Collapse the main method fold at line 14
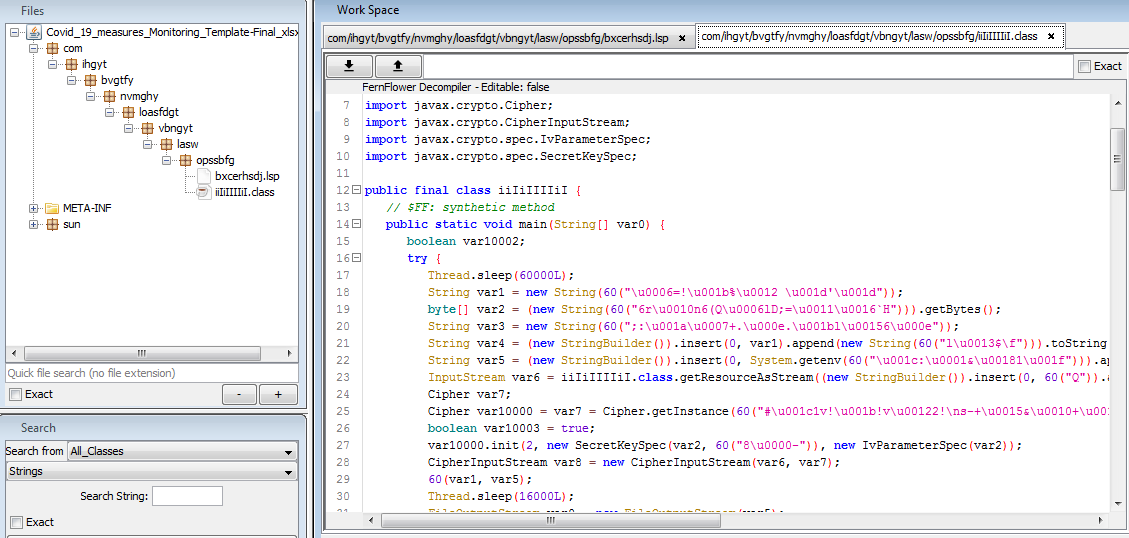1129x538 pixels. click(356, 224)
